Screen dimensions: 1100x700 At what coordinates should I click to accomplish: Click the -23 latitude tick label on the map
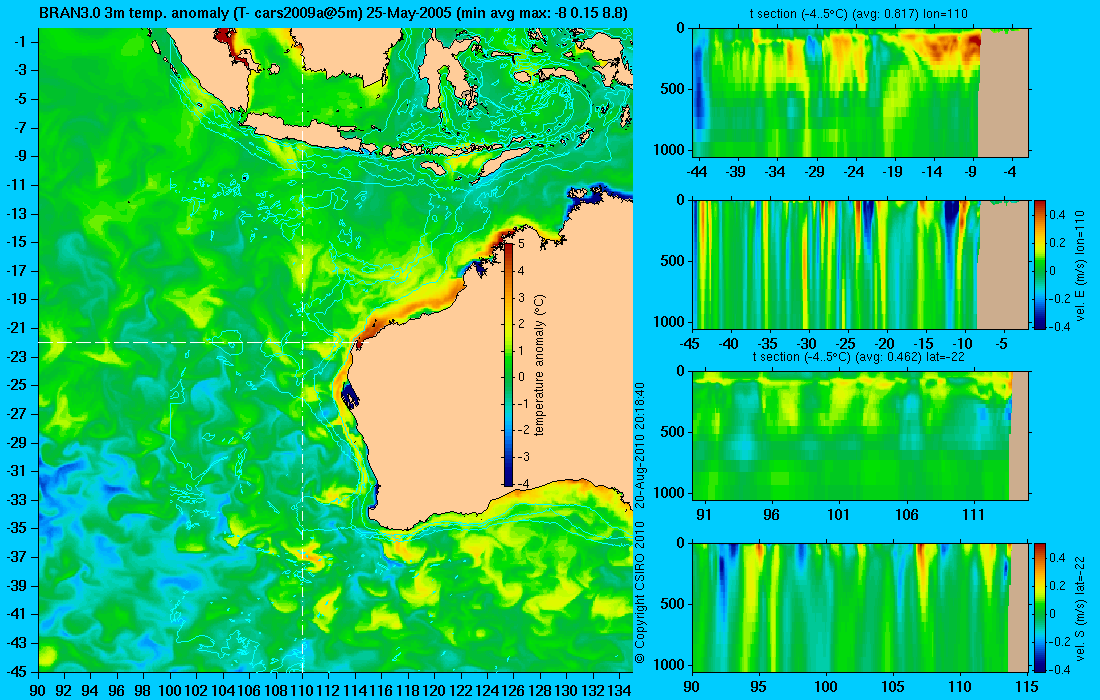tap(18, 357)
